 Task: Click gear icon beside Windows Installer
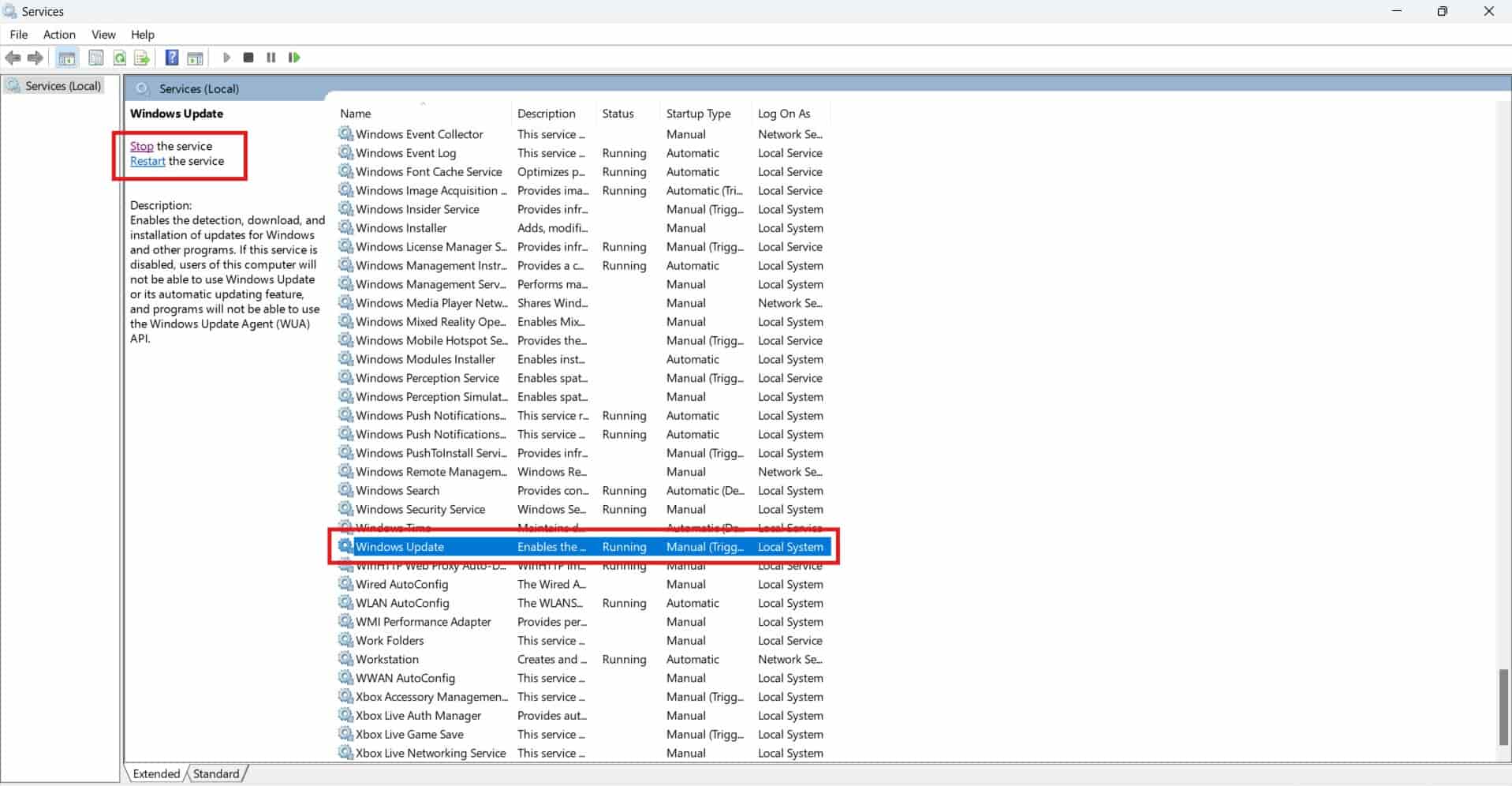click(345, 227)
